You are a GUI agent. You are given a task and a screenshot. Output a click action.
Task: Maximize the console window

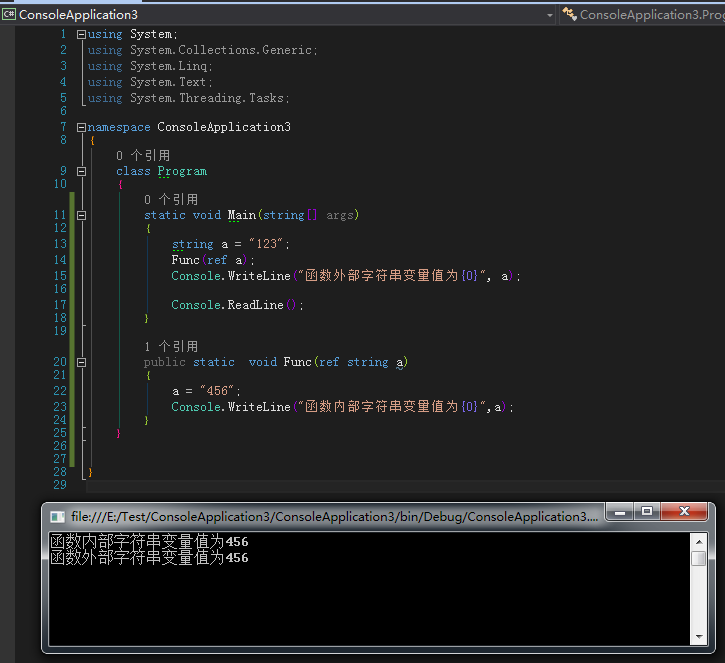pyautogui.click(x=647, y=512)
